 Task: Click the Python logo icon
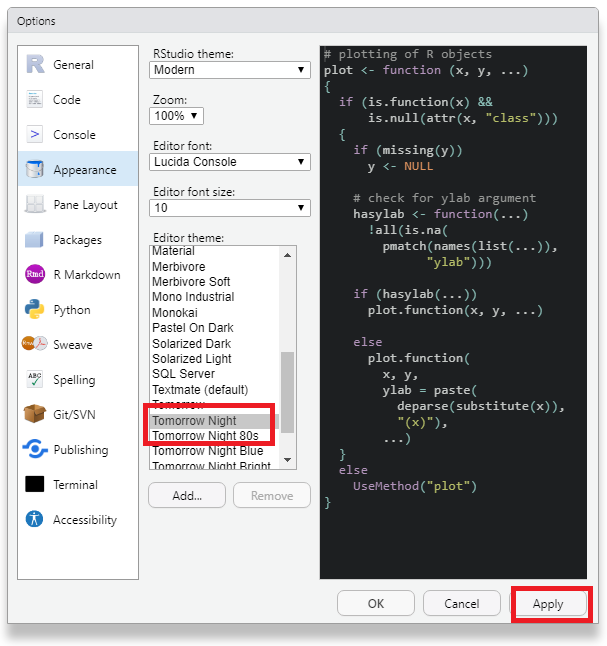click(x=35, y=309)
